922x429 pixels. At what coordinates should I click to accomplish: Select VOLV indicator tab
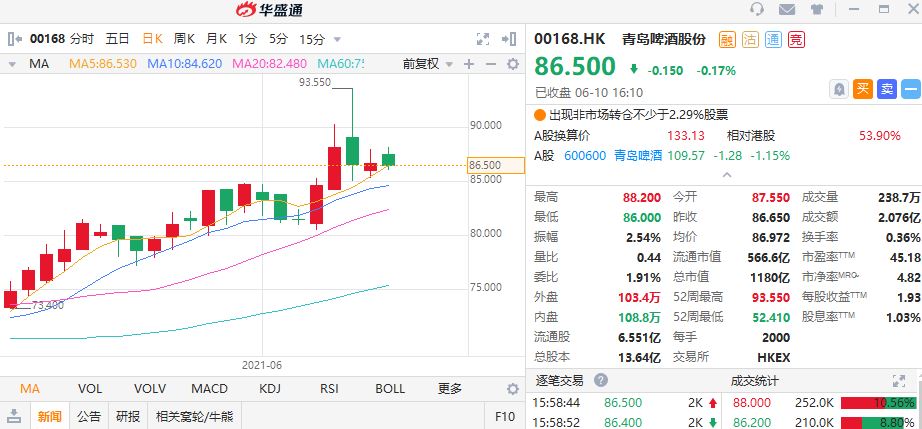tap(150, 388)
